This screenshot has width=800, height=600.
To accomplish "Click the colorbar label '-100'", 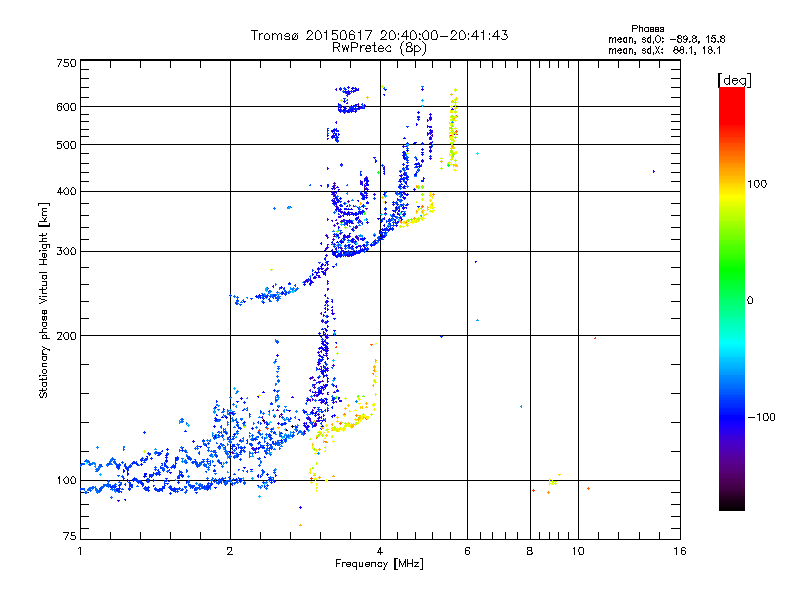I will tap(761, 417).
